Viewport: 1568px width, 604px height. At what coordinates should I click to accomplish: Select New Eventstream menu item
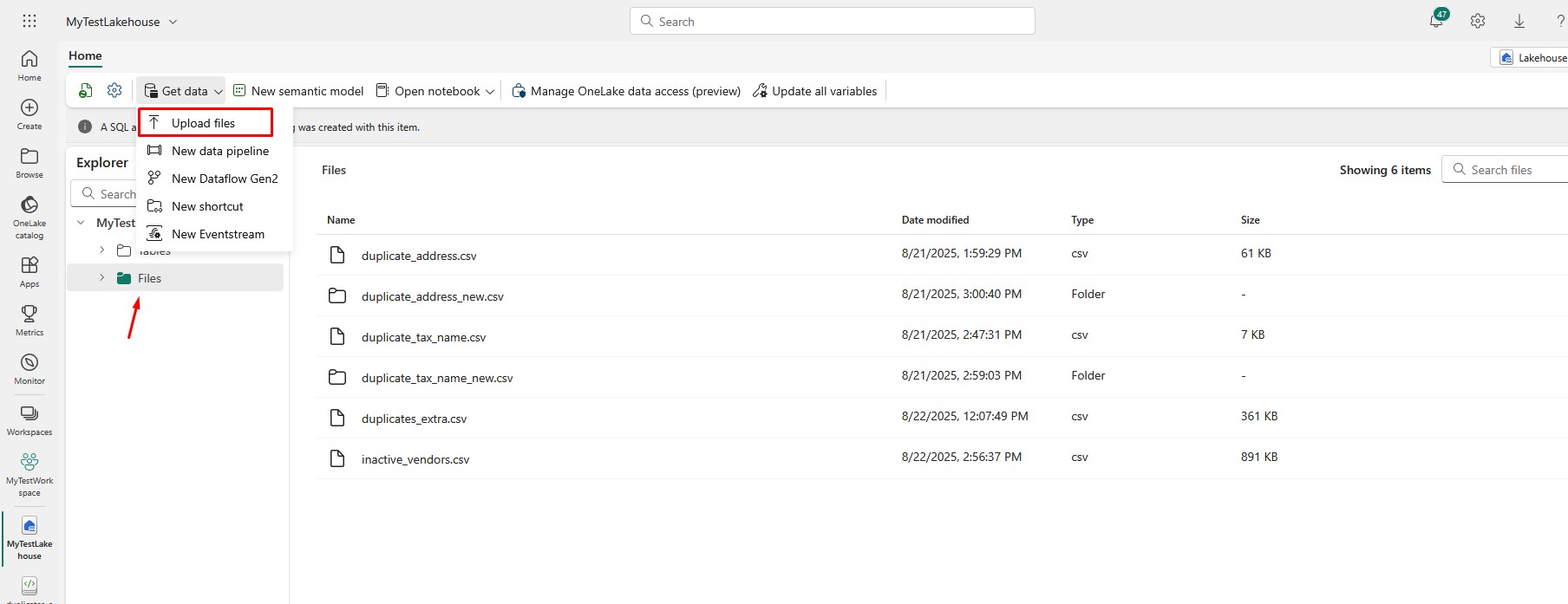(214, 234)
